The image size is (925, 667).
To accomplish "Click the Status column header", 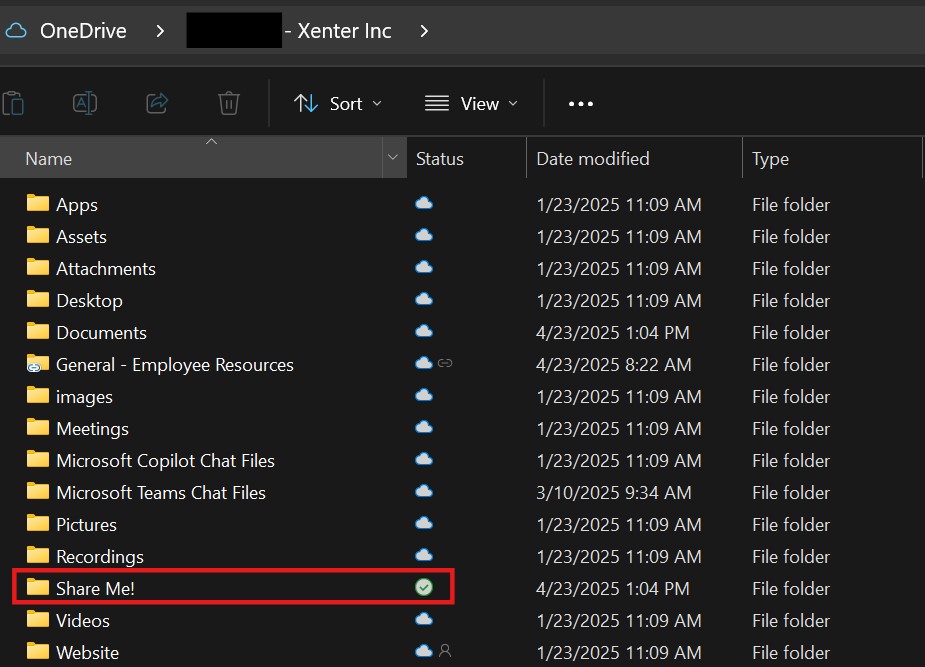I will [x=440, y=158].
